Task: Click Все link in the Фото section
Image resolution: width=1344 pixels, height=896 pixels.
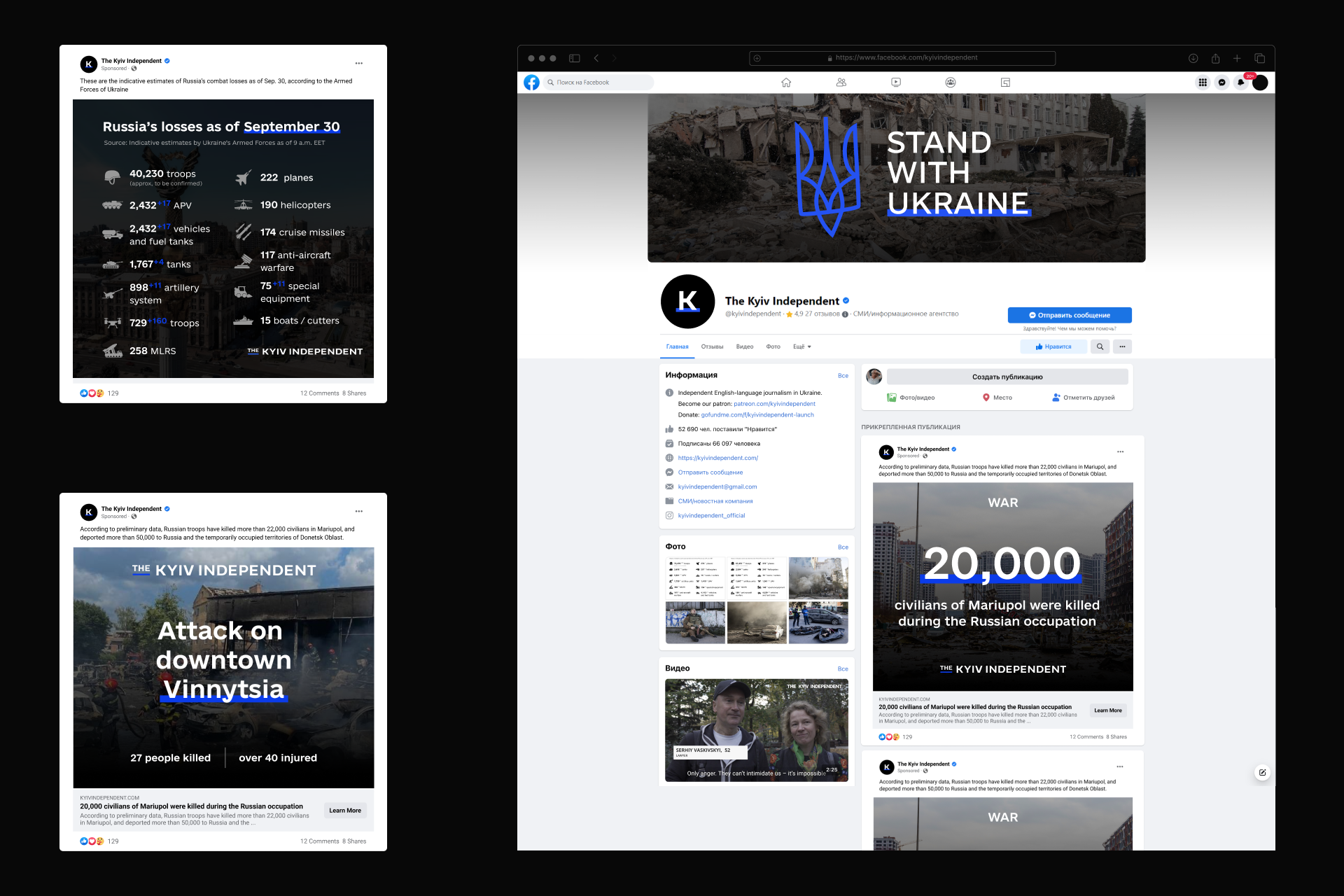Action: 843,547
